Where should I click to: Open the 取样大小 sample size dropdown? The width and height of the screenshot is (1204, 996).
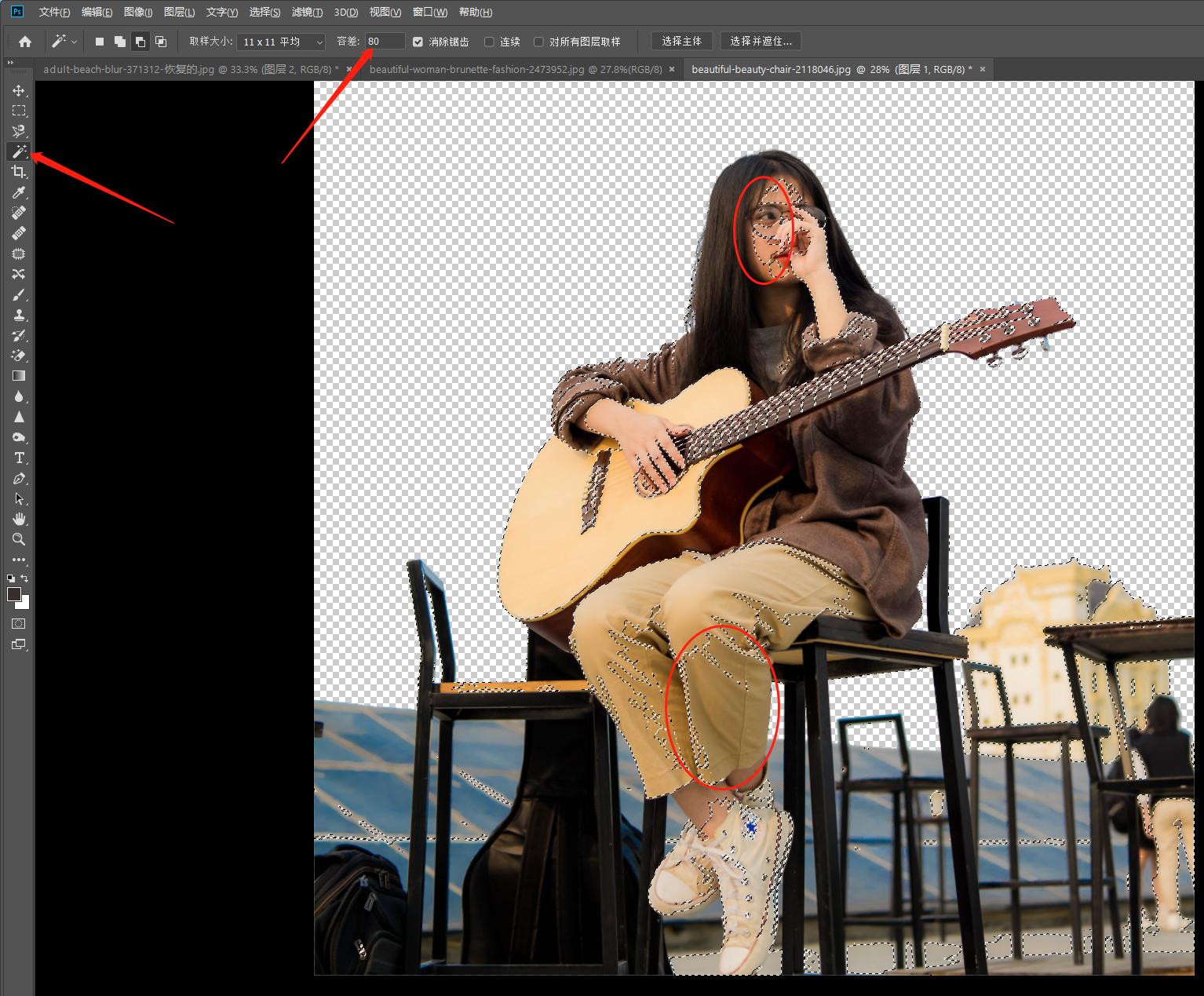282,42
